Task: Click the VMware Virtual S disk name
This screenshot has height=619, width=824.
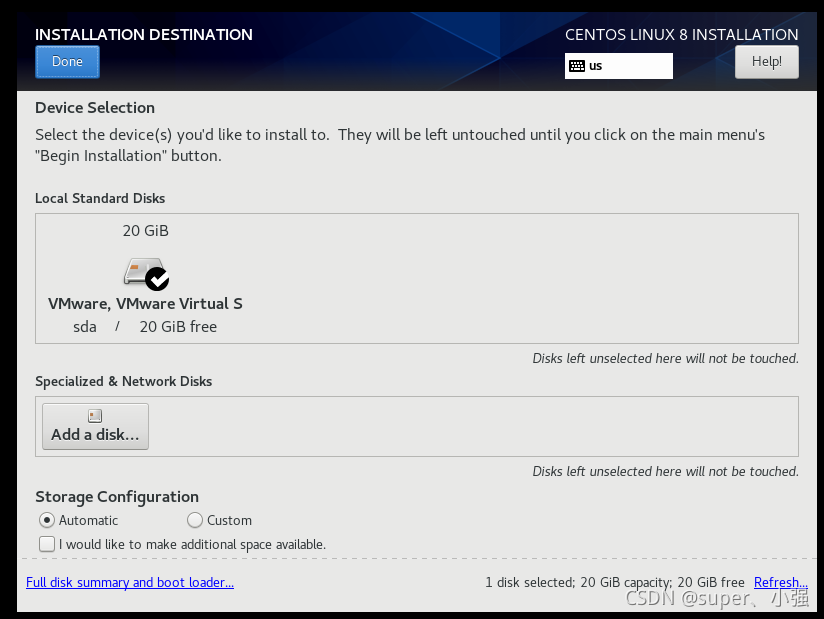Action: point(145,304)
